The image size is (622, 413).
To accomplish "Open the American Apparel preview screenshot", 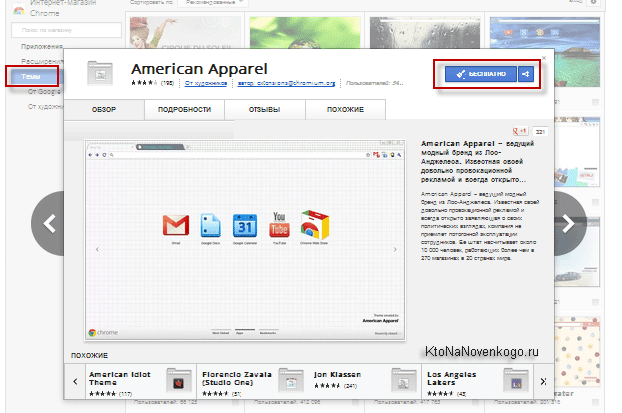I will 245,240.
